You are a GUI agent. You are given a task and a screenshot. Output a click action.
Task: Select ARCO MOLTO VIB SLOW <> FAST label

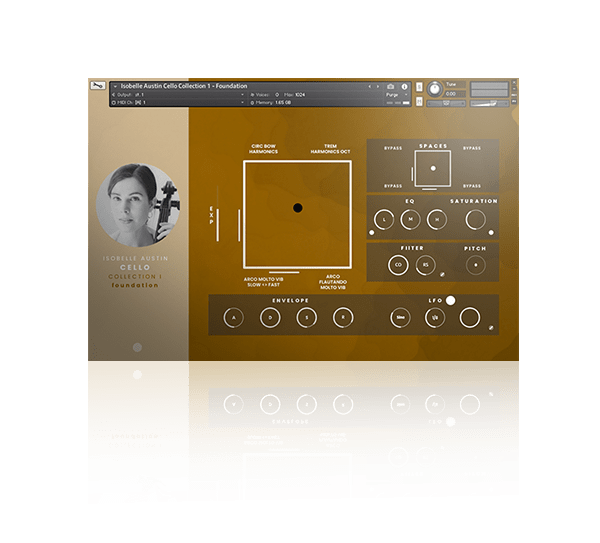263,282
